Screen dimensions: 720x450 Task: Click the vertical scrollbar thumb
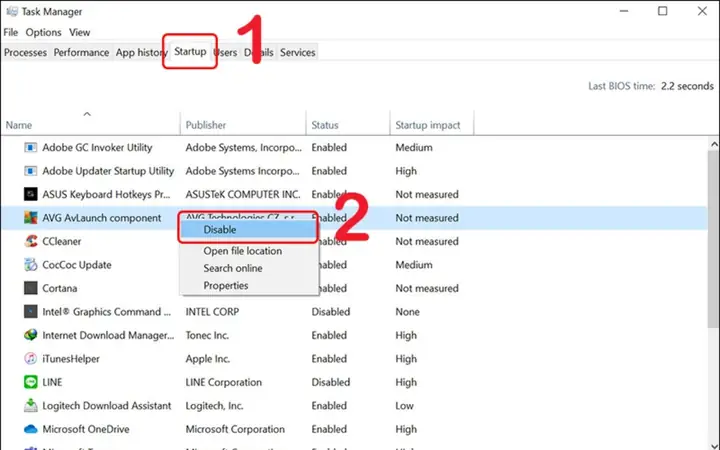714,239
